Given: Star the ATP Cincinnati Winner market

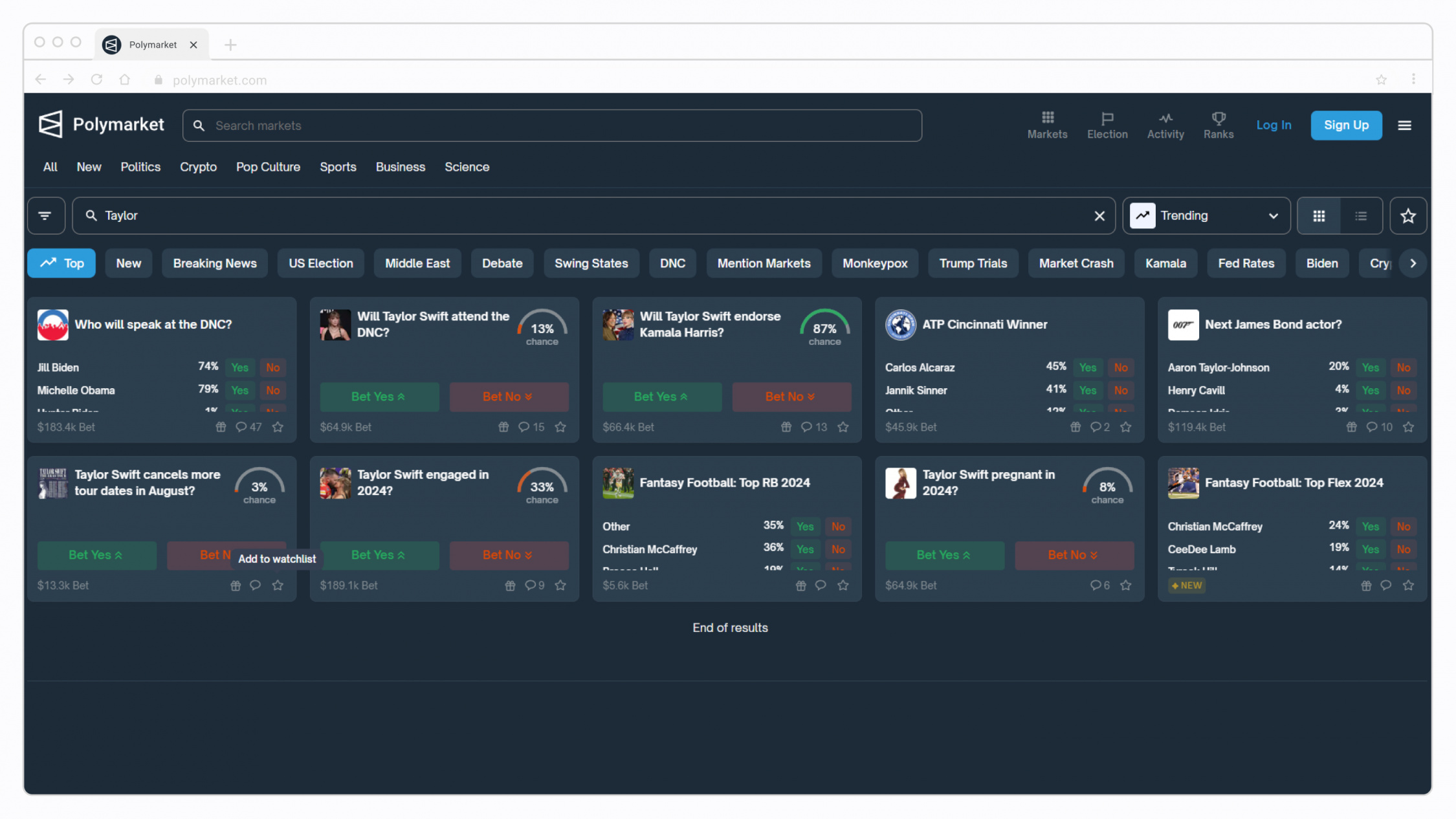Looking at the screenshot, I should [x=1125, y=427].
